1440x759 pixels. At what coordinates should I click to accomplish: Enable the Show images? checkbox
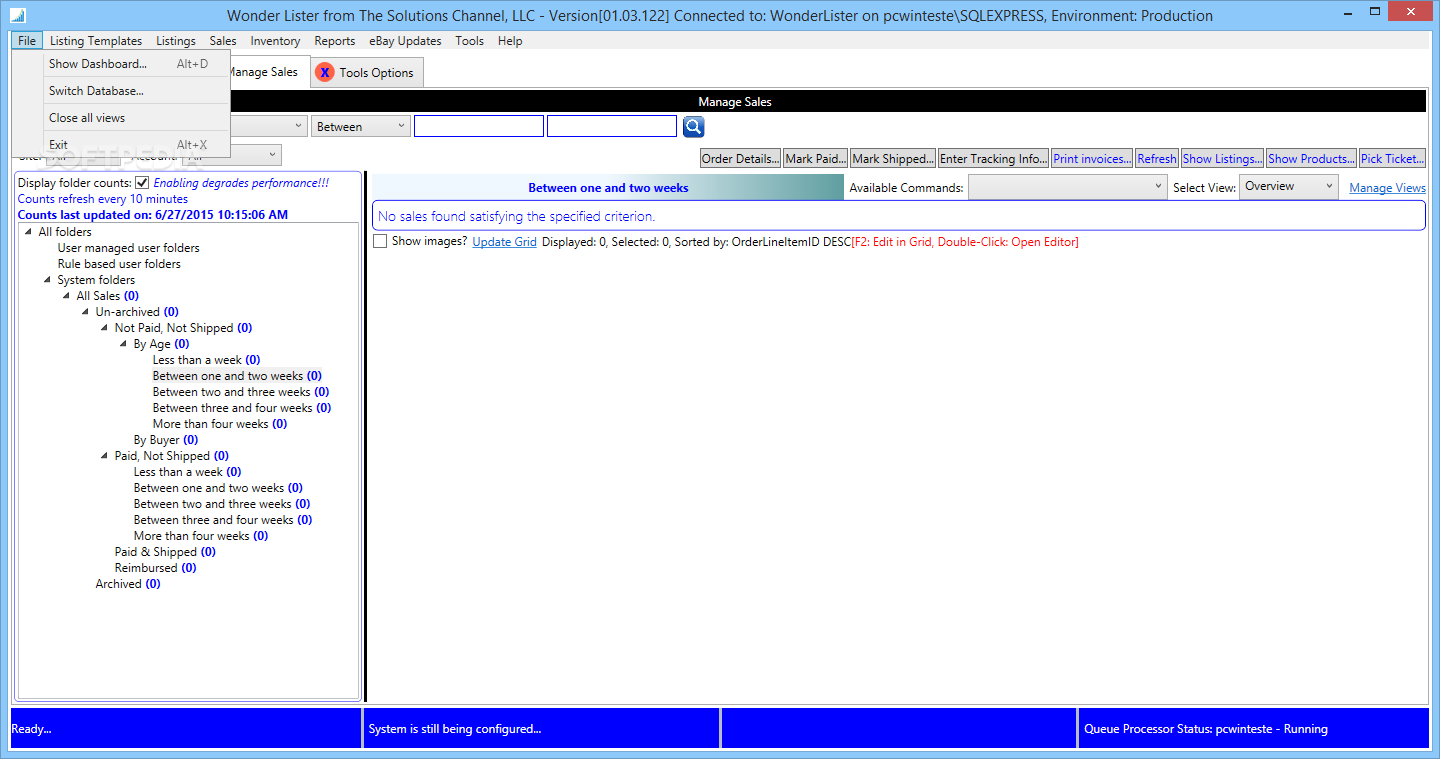tap(380, 241)
